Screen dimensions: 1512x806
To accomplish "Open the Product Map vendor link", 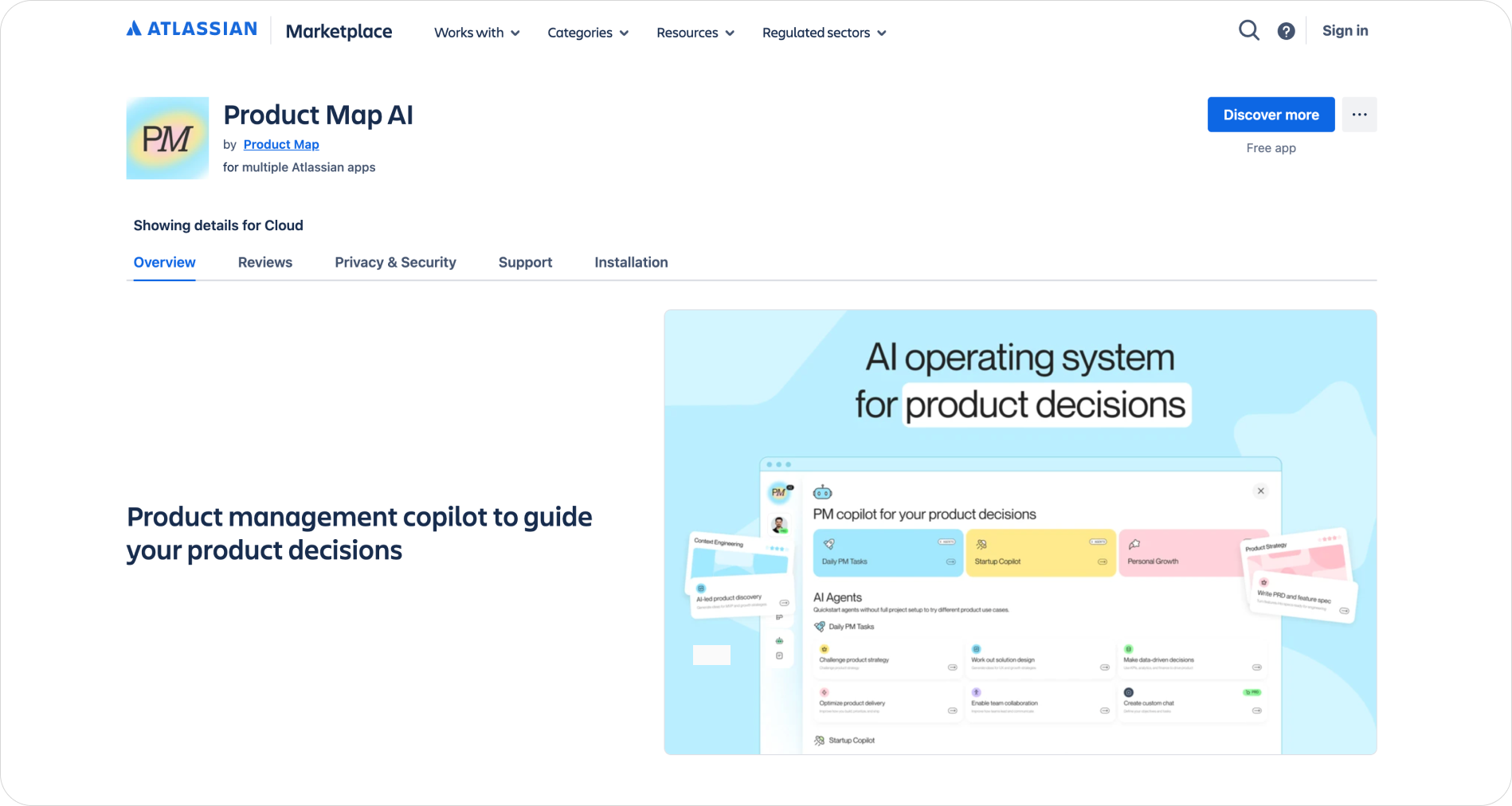I will [x=281, y=144].
